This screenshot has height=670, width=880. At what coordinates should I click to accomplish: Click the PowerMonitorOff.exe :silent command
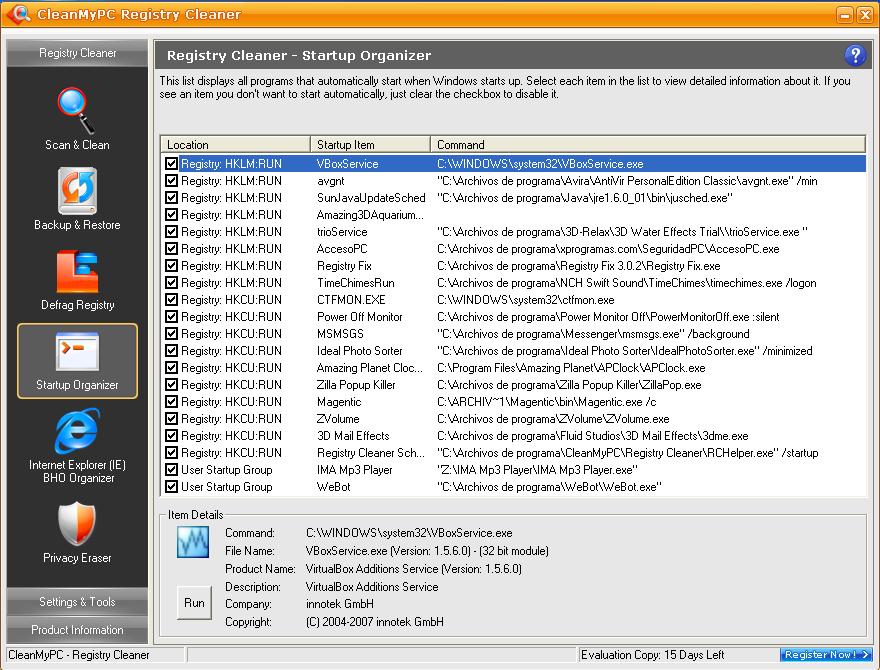coord(608,316)
